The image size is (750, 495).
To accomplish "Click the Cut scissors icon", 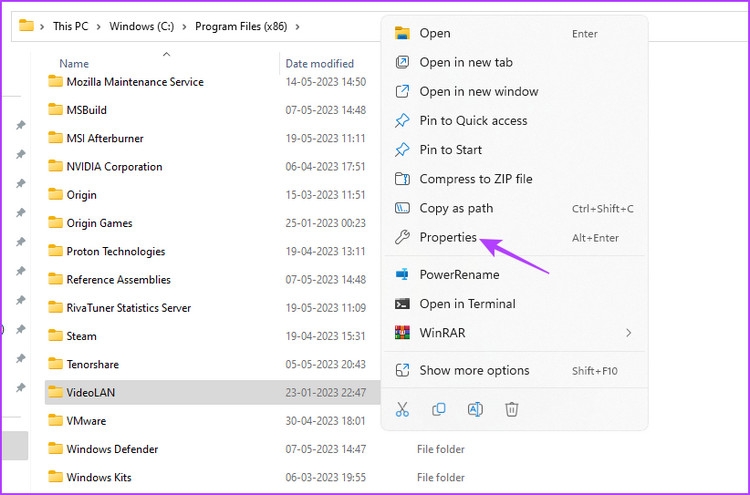I will (402, 409).
